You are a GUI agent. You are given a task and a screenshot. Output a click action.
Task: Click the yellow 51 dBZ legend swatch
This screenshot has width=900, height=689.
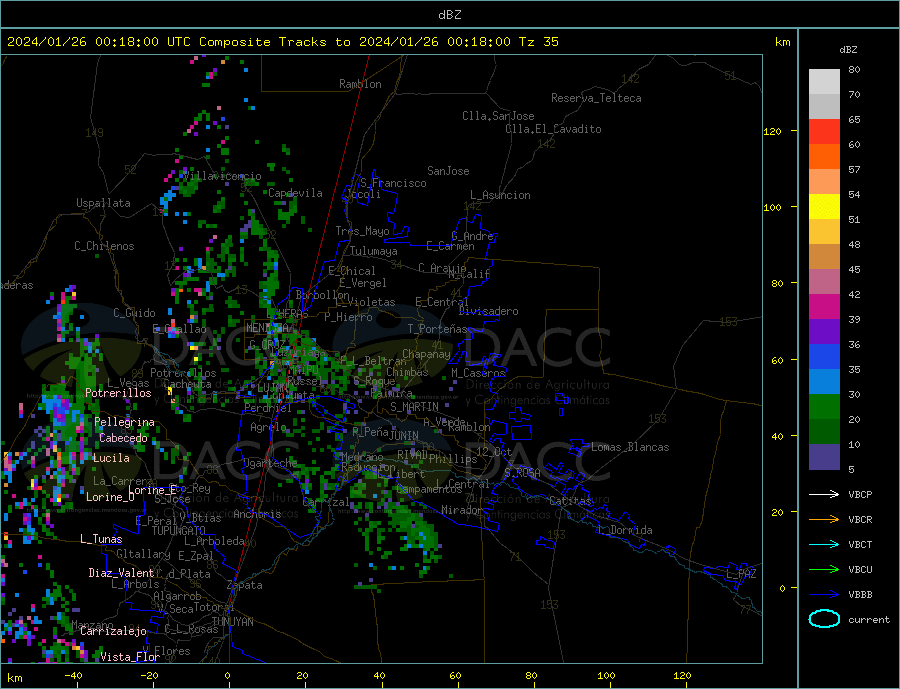coord(824,207)
